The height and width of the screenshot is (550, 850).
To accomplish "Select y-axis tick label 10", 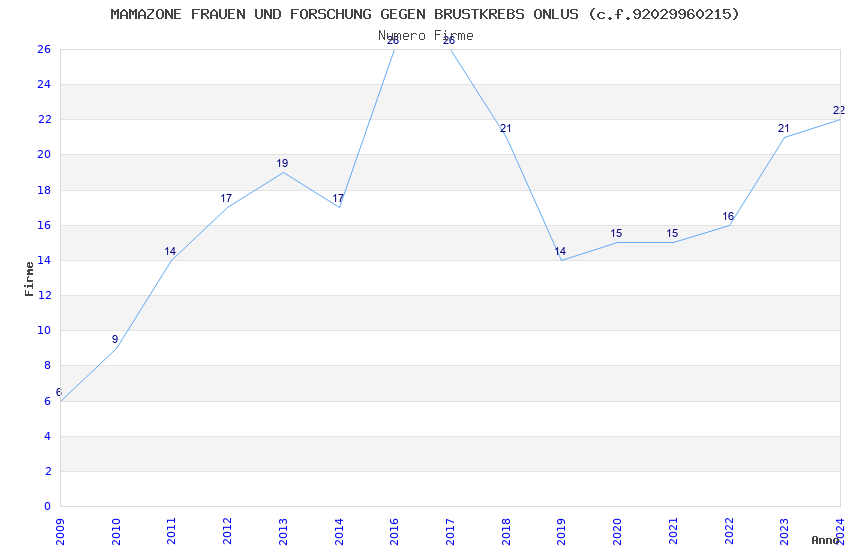I will point(44,330).
